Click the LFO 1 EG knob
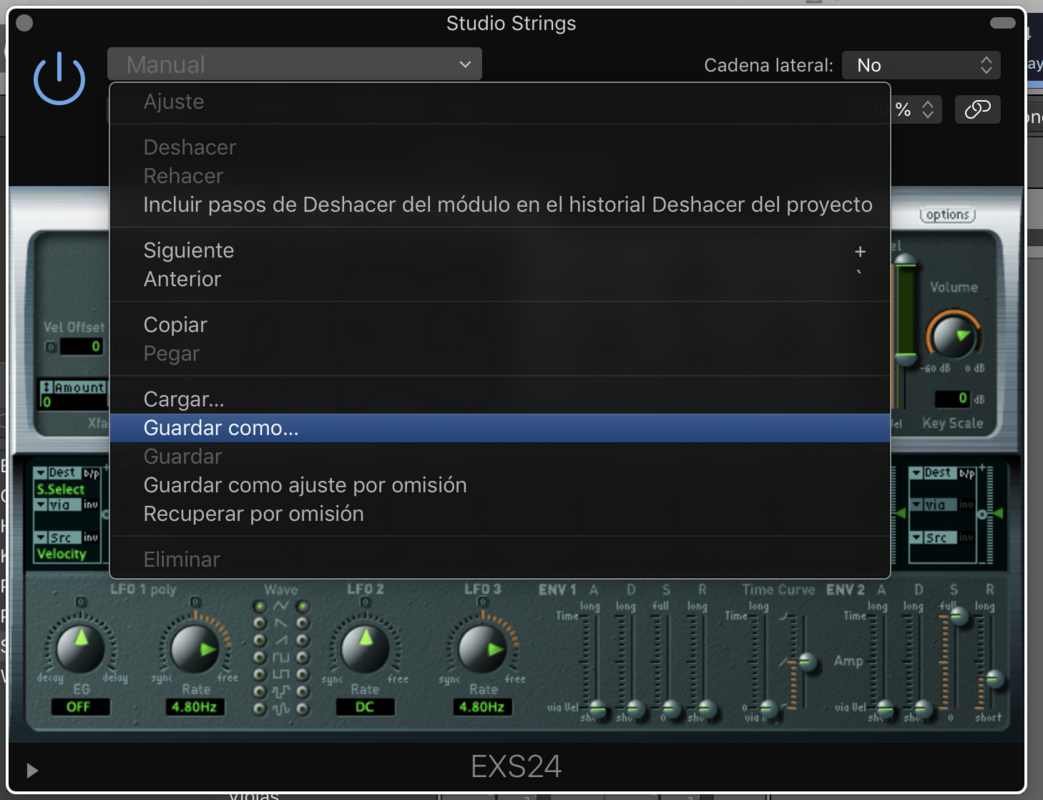 [80, 647]
